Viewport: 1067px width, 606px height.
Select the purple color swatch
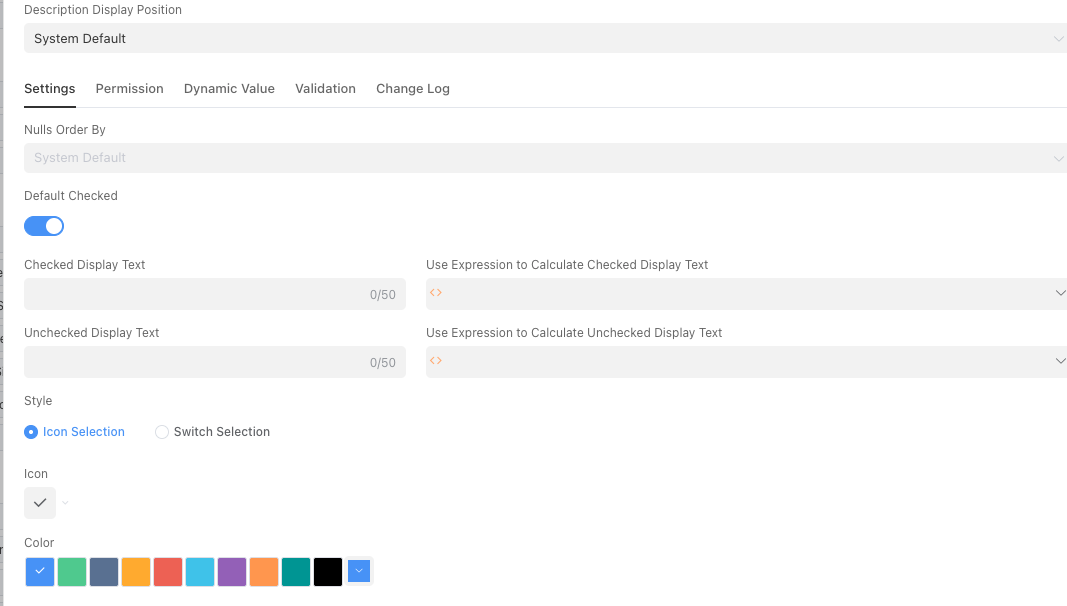click(232, 572)
